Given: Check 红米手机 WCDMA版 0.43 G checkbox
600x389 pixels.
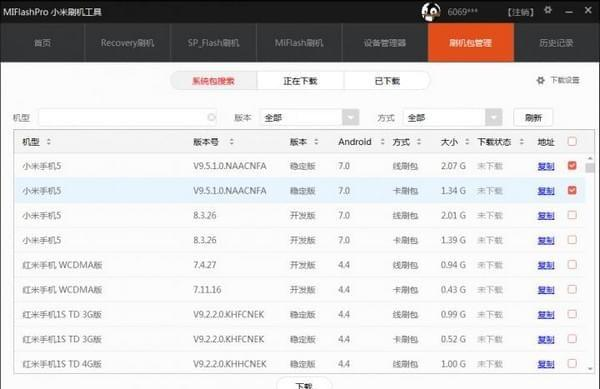Looking at the screenshot, I should coord(572,289).
